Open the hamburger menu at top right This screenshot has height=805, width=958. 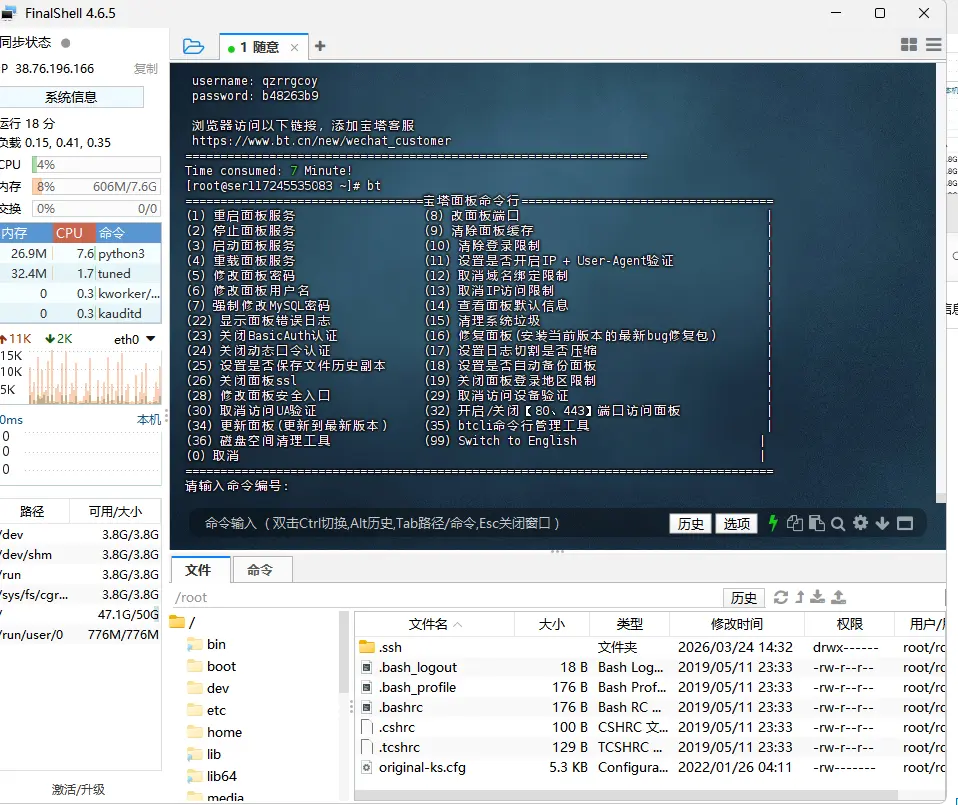point(935,45)
